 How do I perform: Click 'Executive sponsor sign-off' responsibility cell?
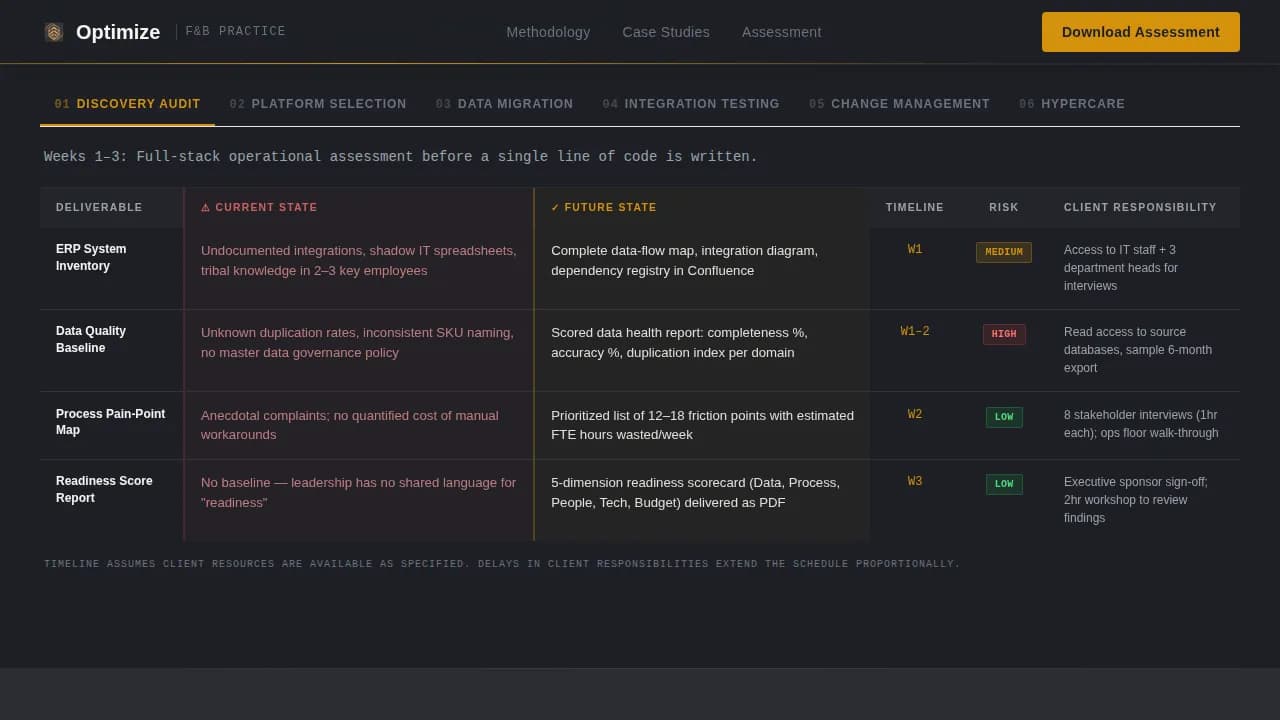1144,500
